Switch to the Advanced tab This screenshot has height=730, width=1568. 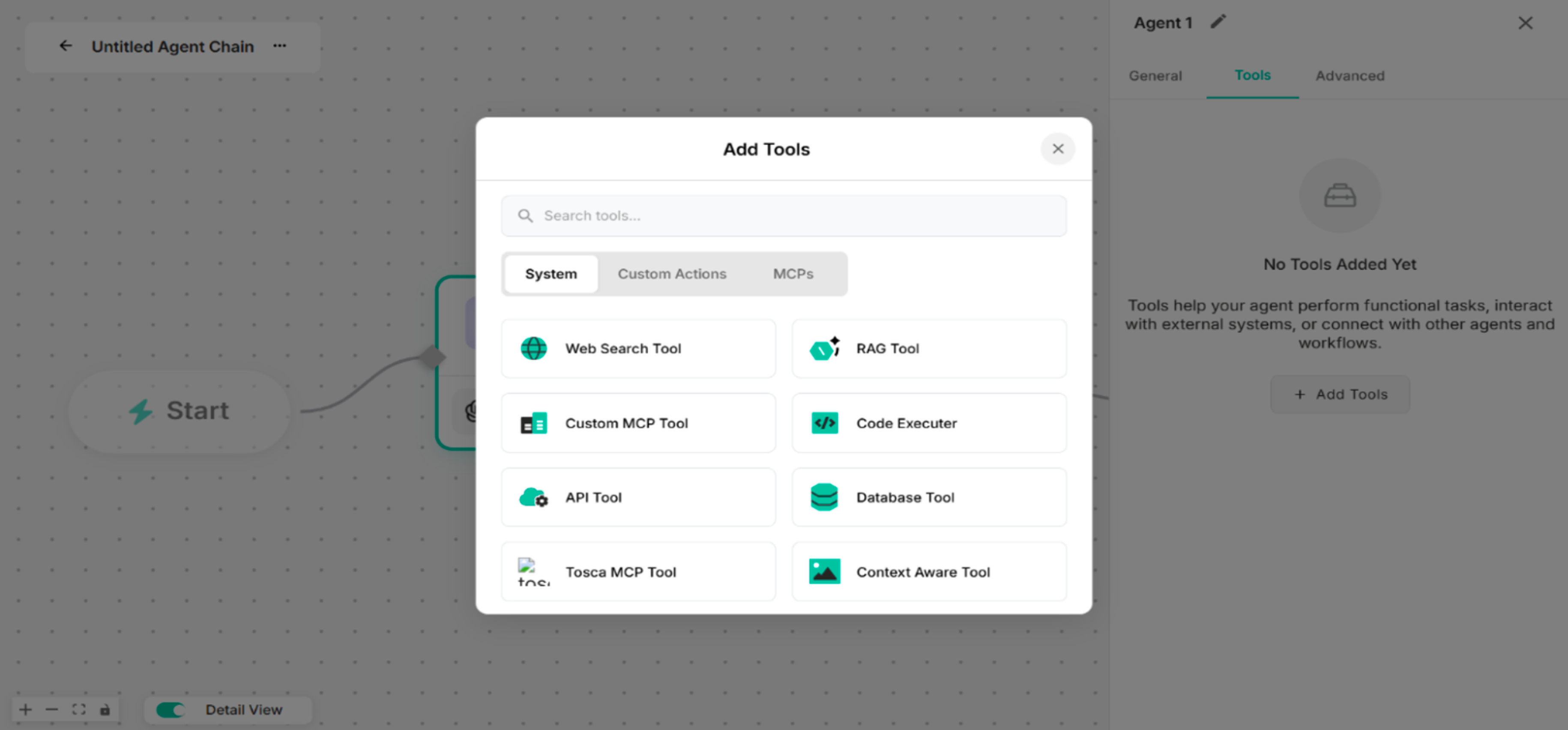pos(1350,75)
